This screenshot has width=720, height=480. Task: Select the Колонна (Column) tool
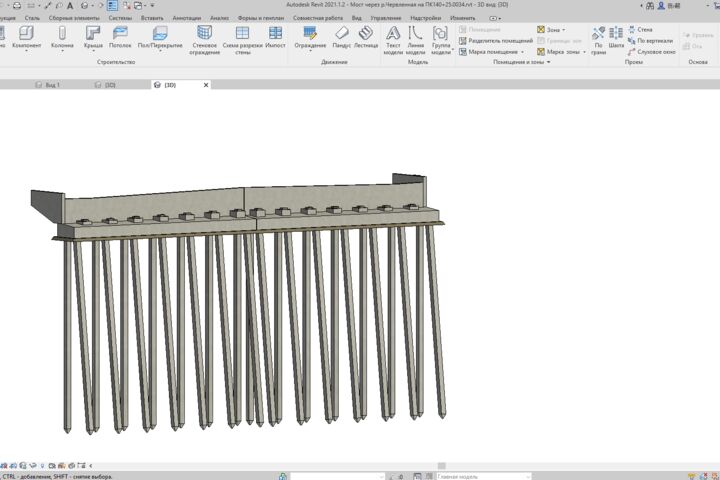tap(62, 37)
